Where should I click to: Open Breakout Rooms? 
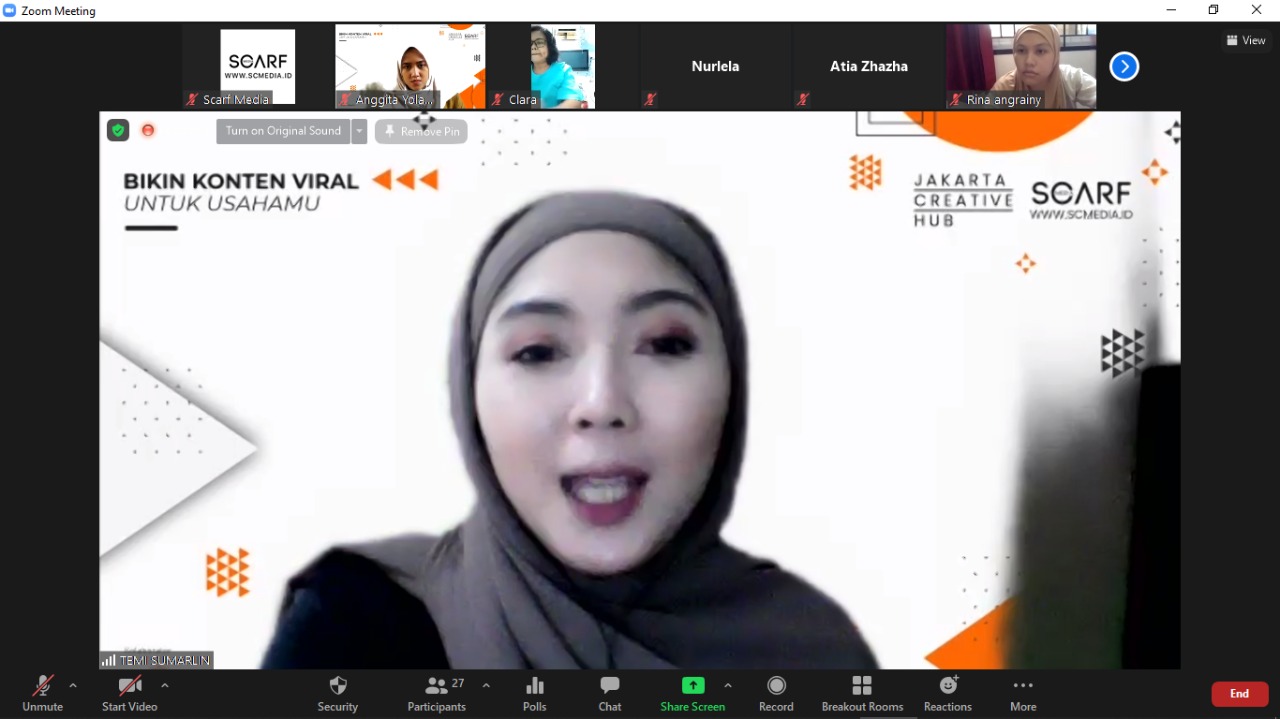862,693
